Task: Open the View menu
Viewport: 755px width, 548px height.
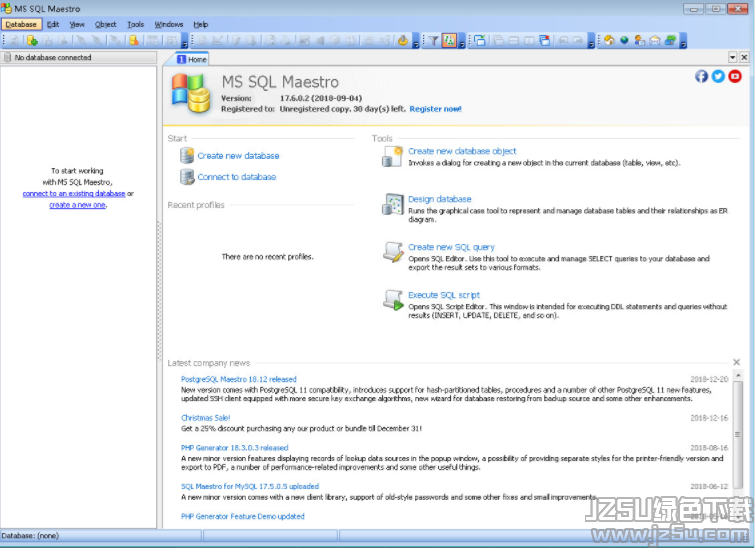Action: [x=77, y=24]
